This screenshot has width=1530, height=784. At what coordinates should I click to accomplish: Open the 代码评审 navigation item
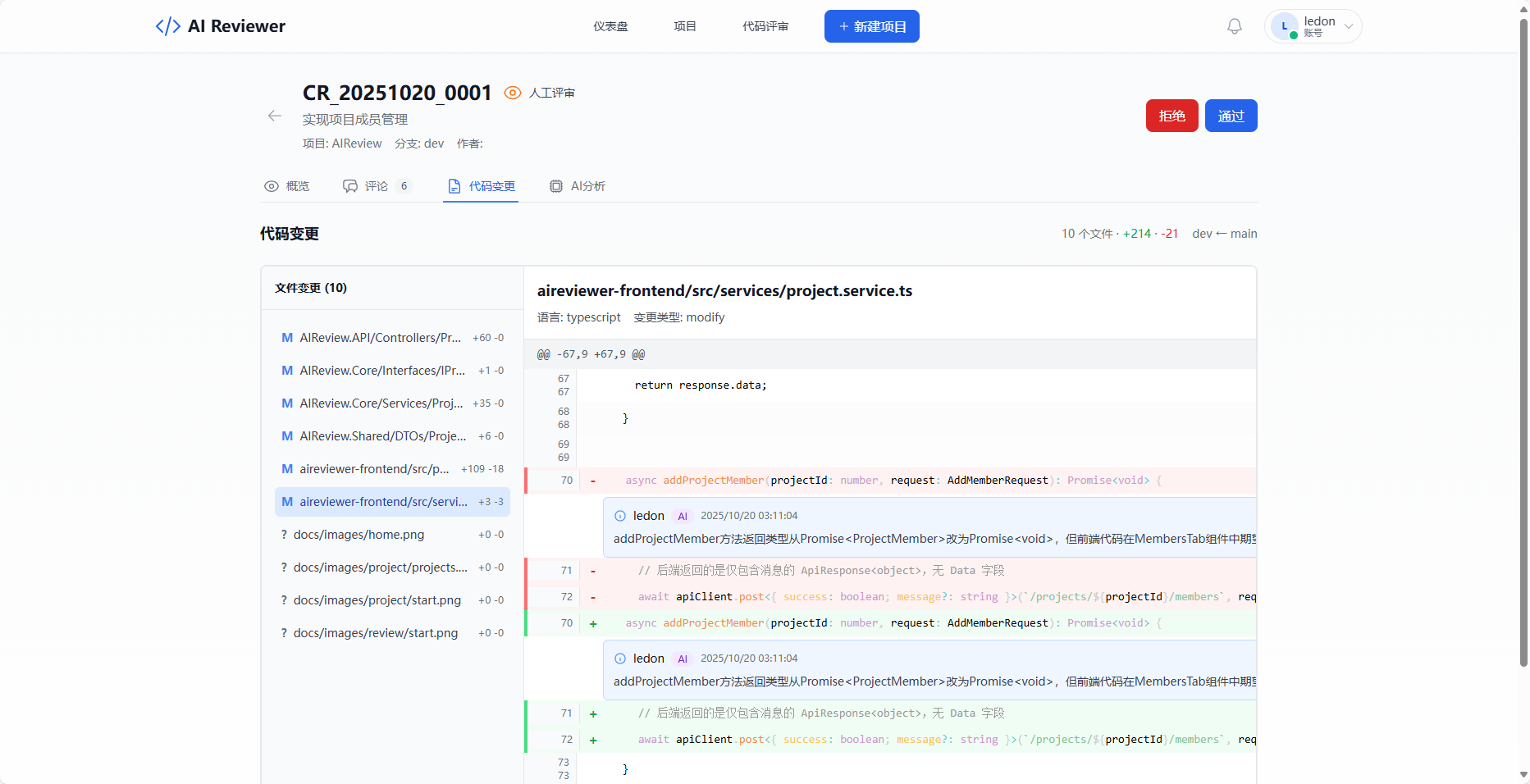765,26
